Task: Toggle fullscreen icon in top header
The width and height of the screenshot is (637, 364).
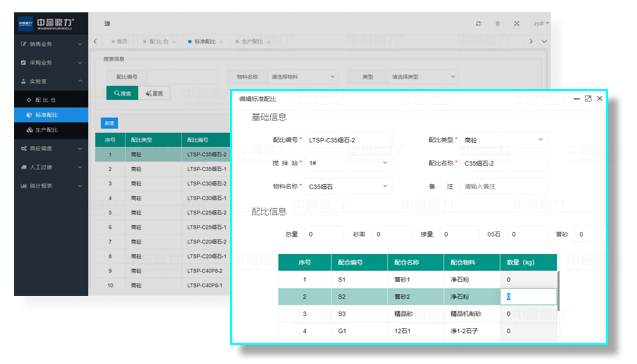Action: (516, 24)
